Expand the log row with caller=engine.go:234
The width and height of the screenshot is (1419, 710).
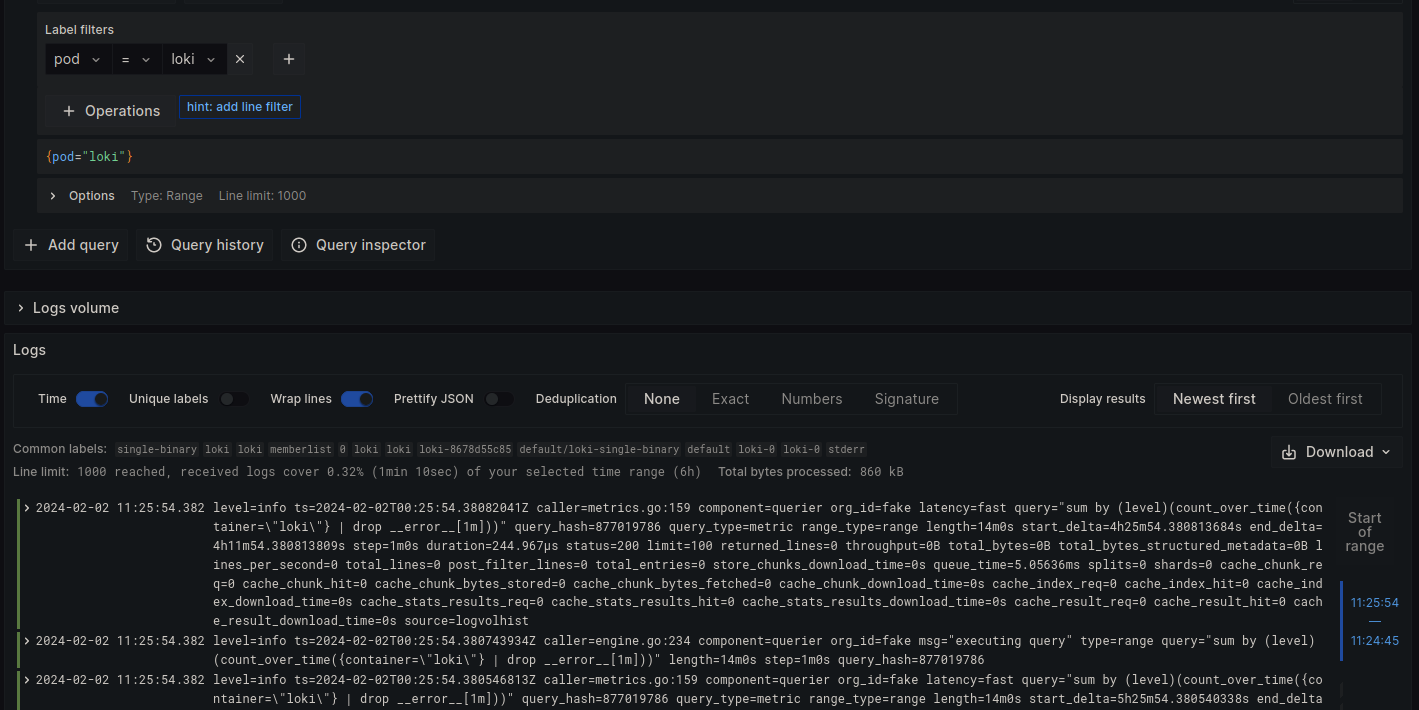click(x=27, y=641)
